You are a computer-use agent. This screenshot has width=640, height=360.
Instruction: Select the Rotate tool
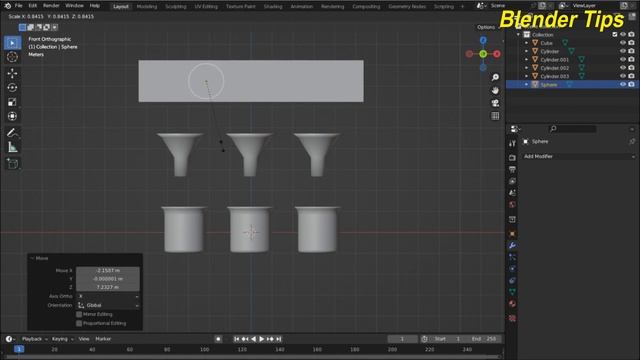pyautogui.click(x=12, y=87)
